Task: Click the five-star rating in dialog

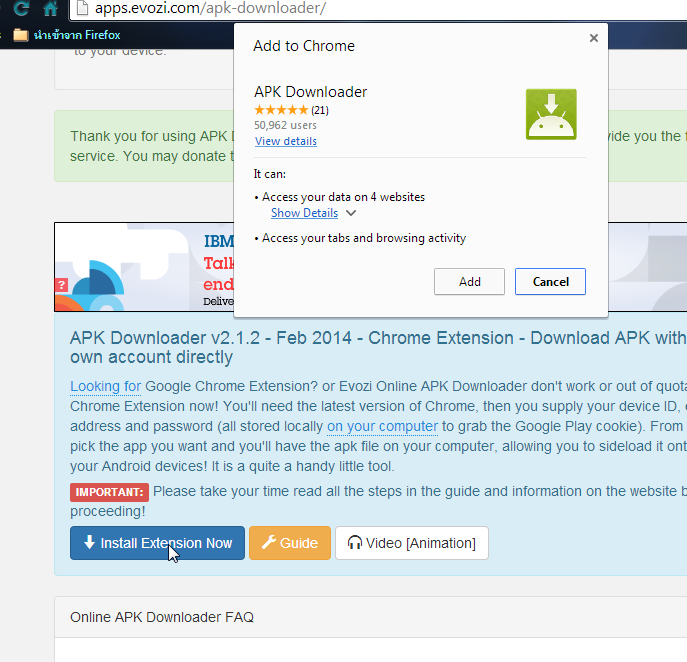Action: click(281, 110)
